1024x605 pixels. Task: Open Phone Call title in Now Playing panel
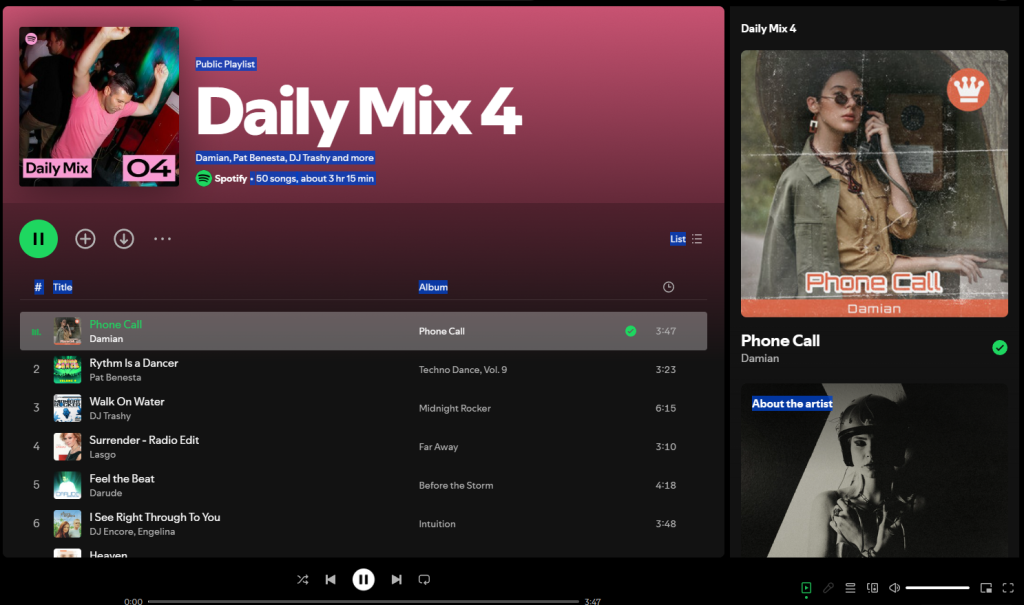tap(780, 340)
